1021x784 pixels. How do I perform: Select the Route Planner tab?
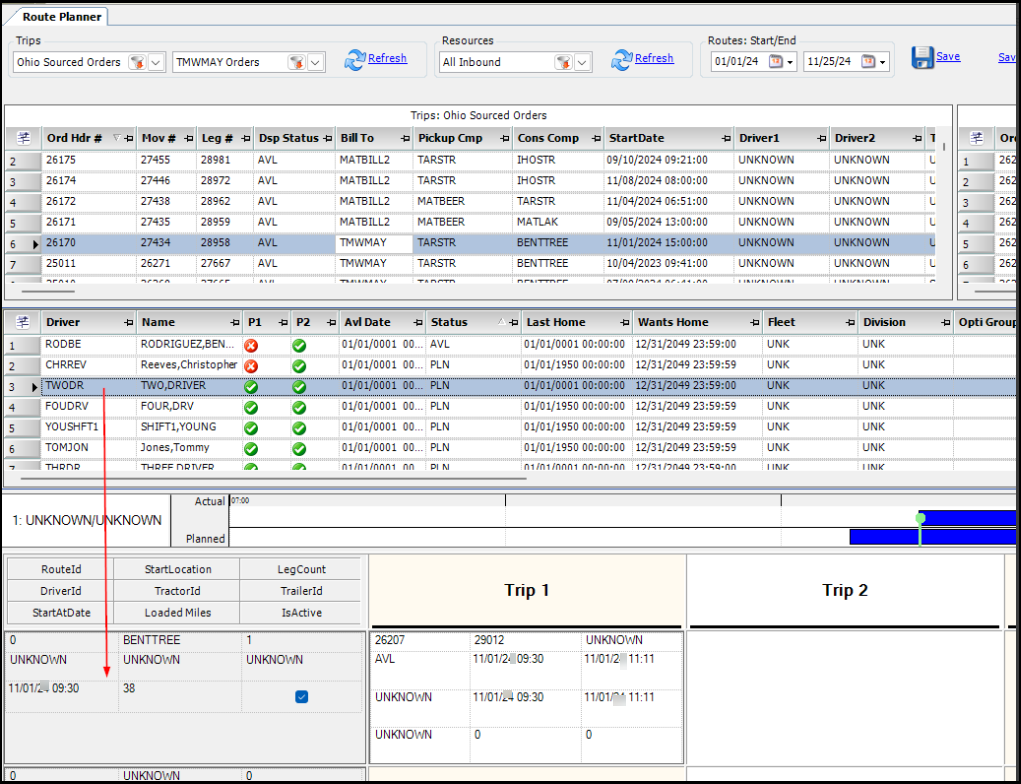tap(61, 17)
